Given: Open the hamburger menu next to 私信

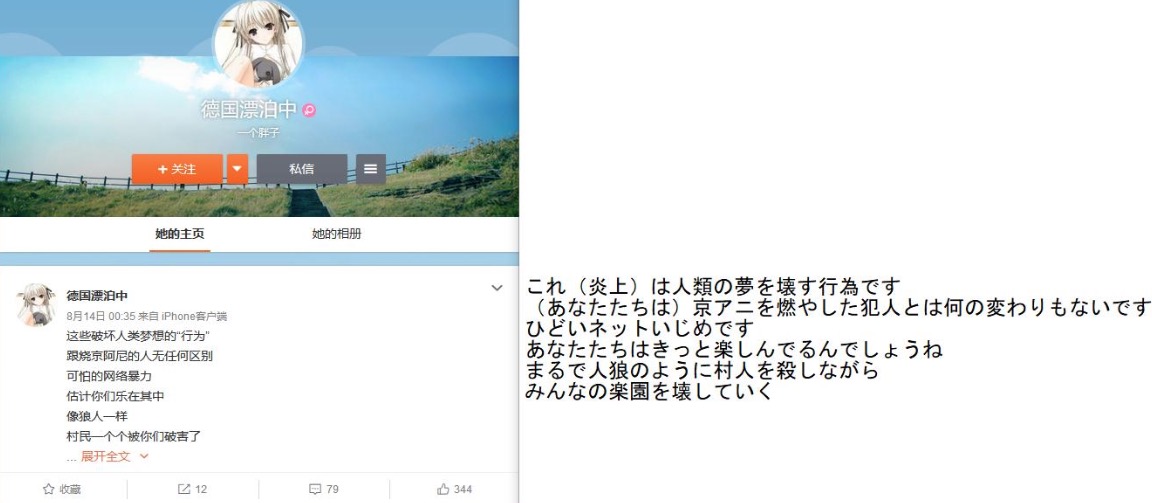Looking at the screenshot, I should coord(370,169).
